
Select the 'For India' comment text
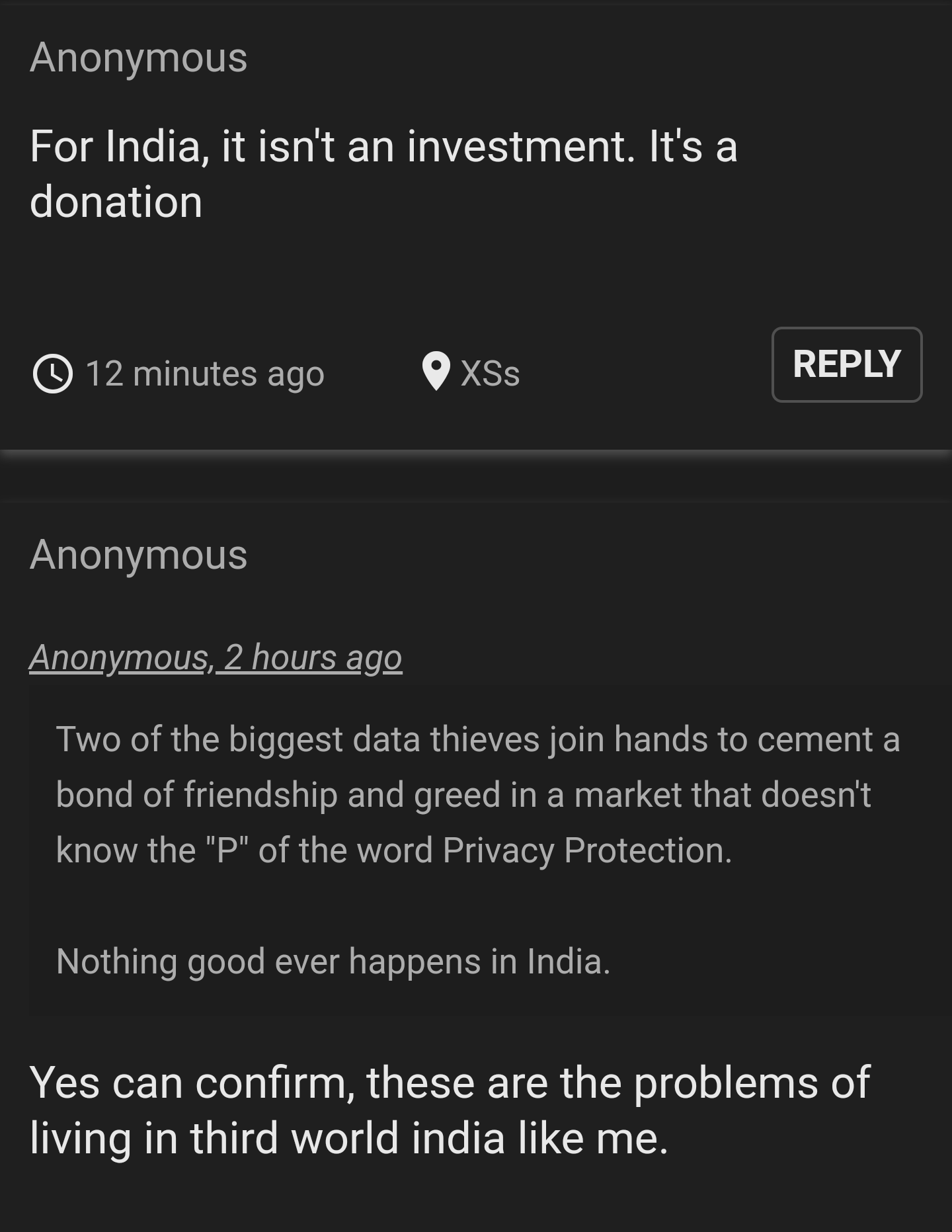point(383,172)
